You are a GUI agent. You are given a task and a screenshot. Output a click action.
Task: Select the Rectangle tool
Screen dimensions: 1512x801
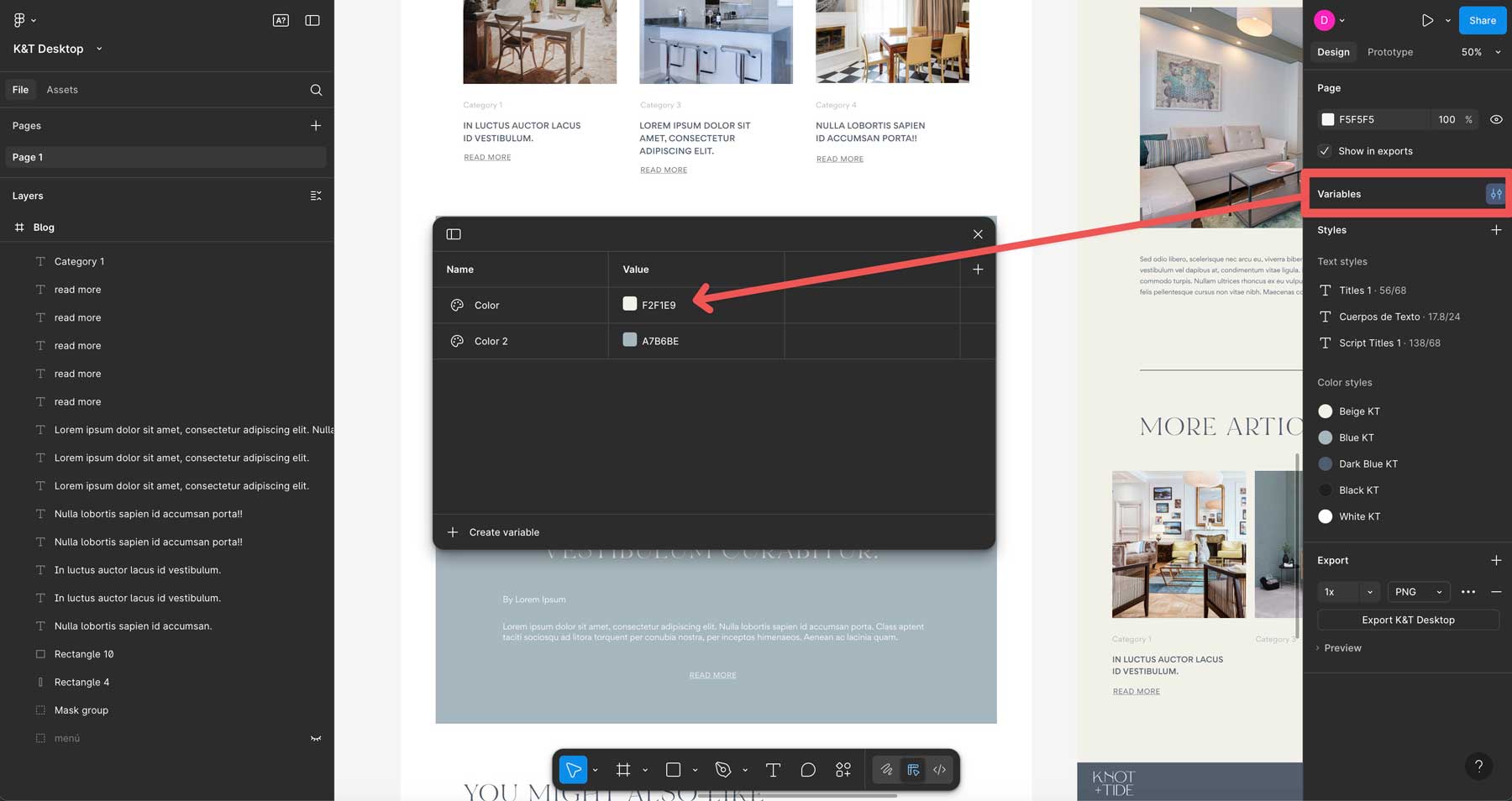[673, 769]
